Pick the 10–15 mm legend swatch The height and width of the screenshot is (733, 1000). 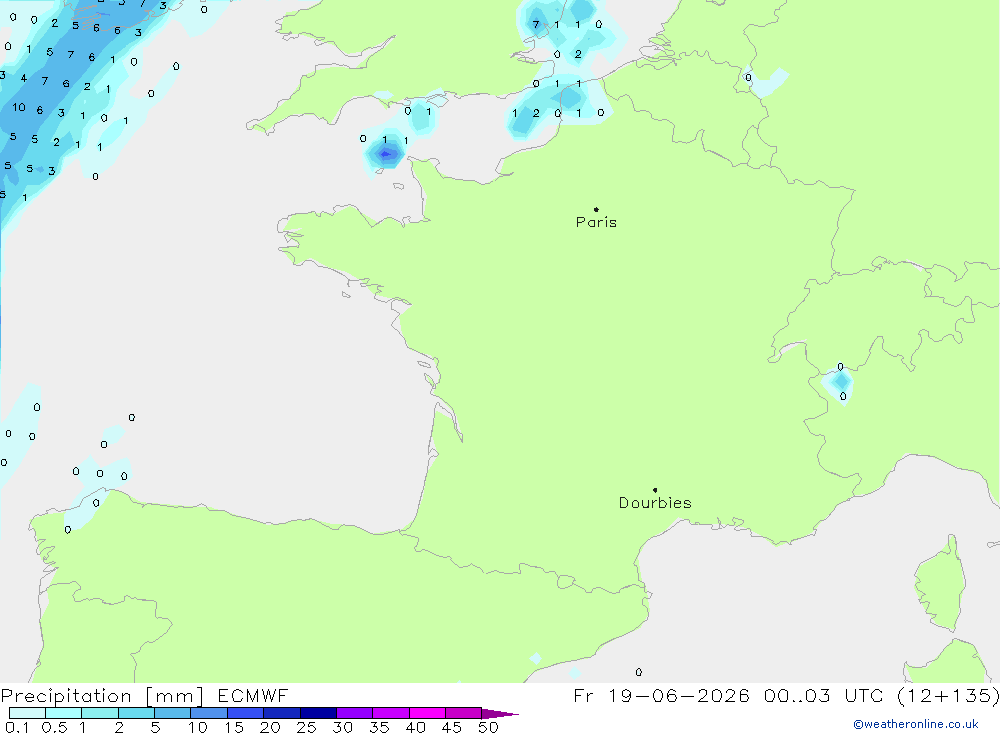209,713
